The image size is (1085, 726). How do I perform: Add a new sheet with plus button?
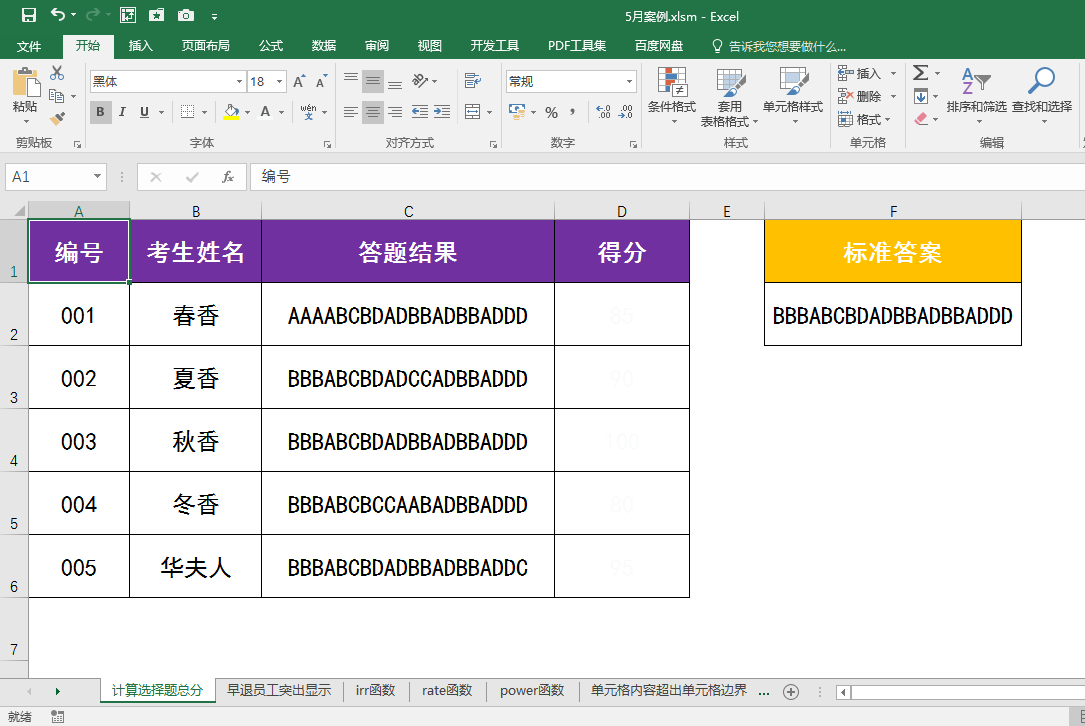pos(791,692)
